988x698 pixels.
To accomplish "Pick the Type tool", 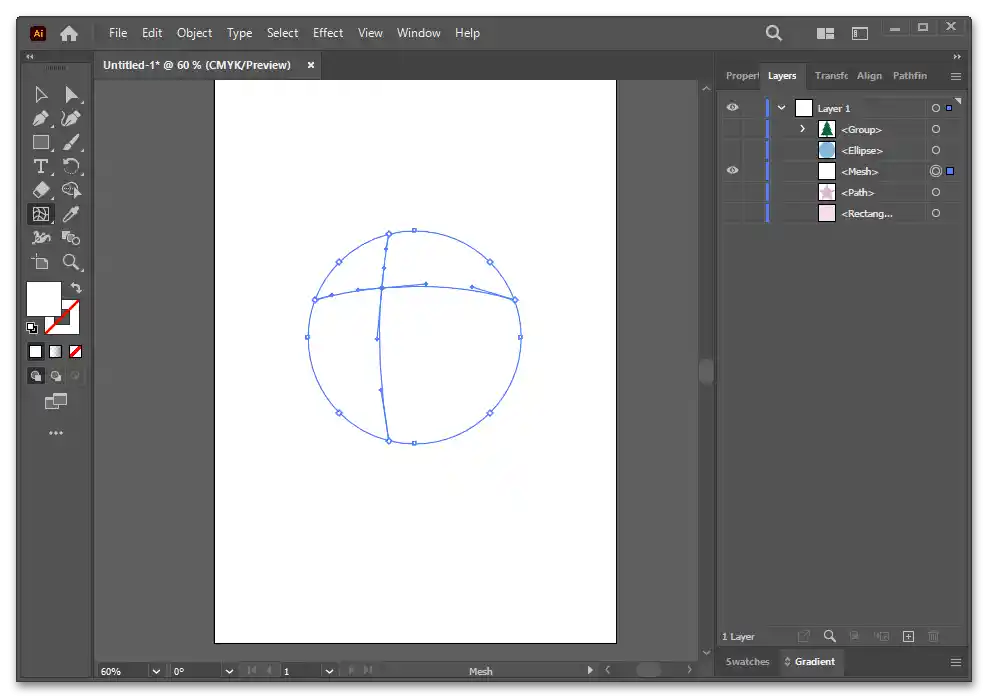I will (x=41, y=166).
